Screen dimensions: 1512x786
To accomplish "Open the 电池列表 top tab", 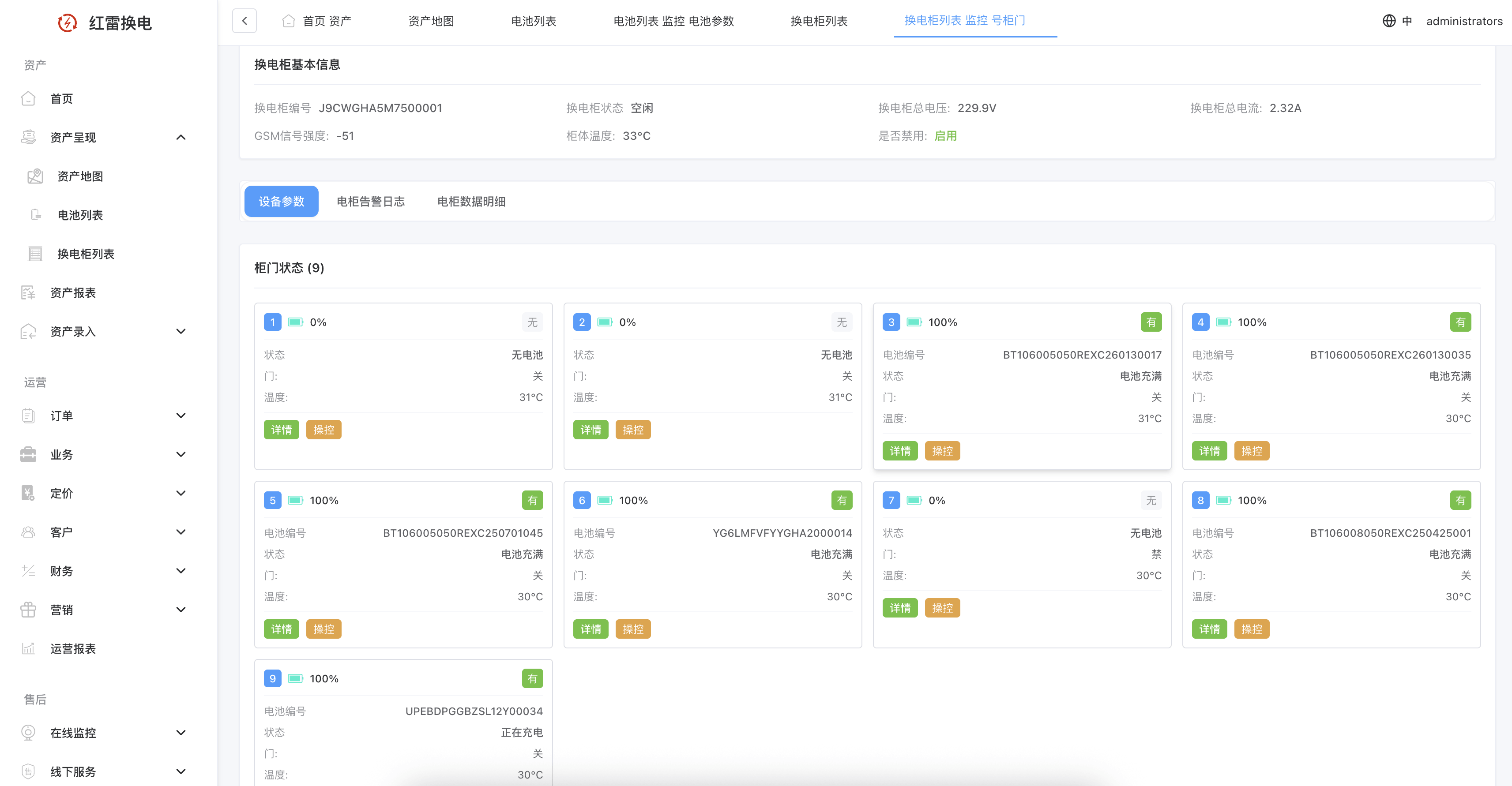I will pyautogui.click(x=533, y=21).
